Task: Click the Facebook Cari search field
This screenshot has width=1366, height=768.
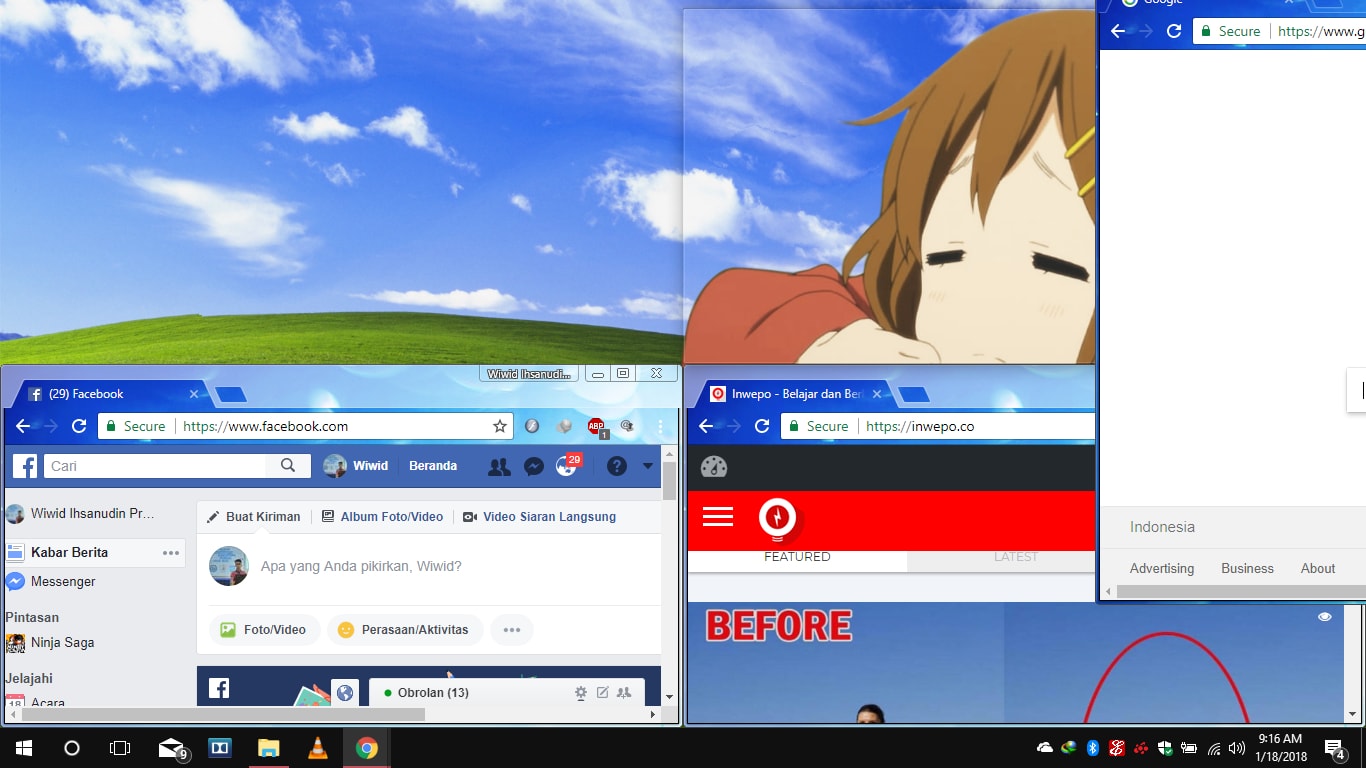Action: coord(155,466)
